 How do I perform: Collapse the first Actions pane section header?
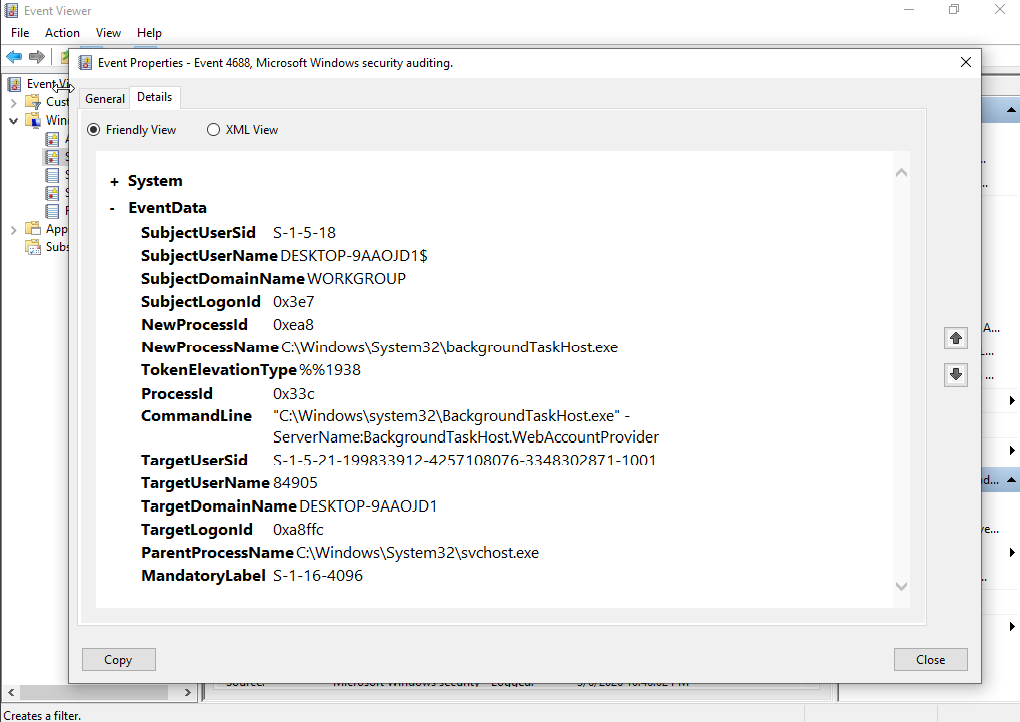tap(1011, 110)
